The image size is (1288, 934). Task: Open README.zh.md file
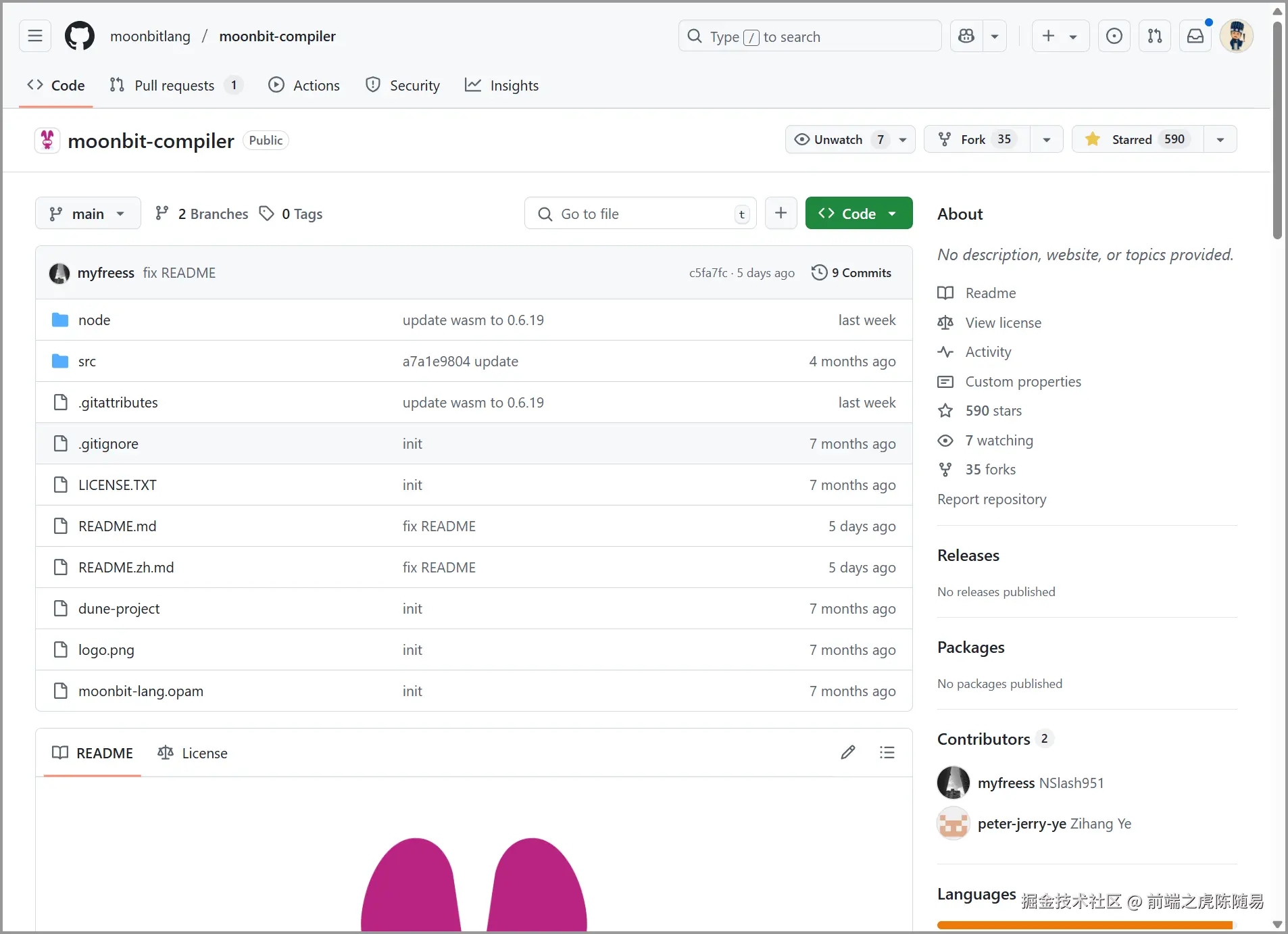pos(126,568)
